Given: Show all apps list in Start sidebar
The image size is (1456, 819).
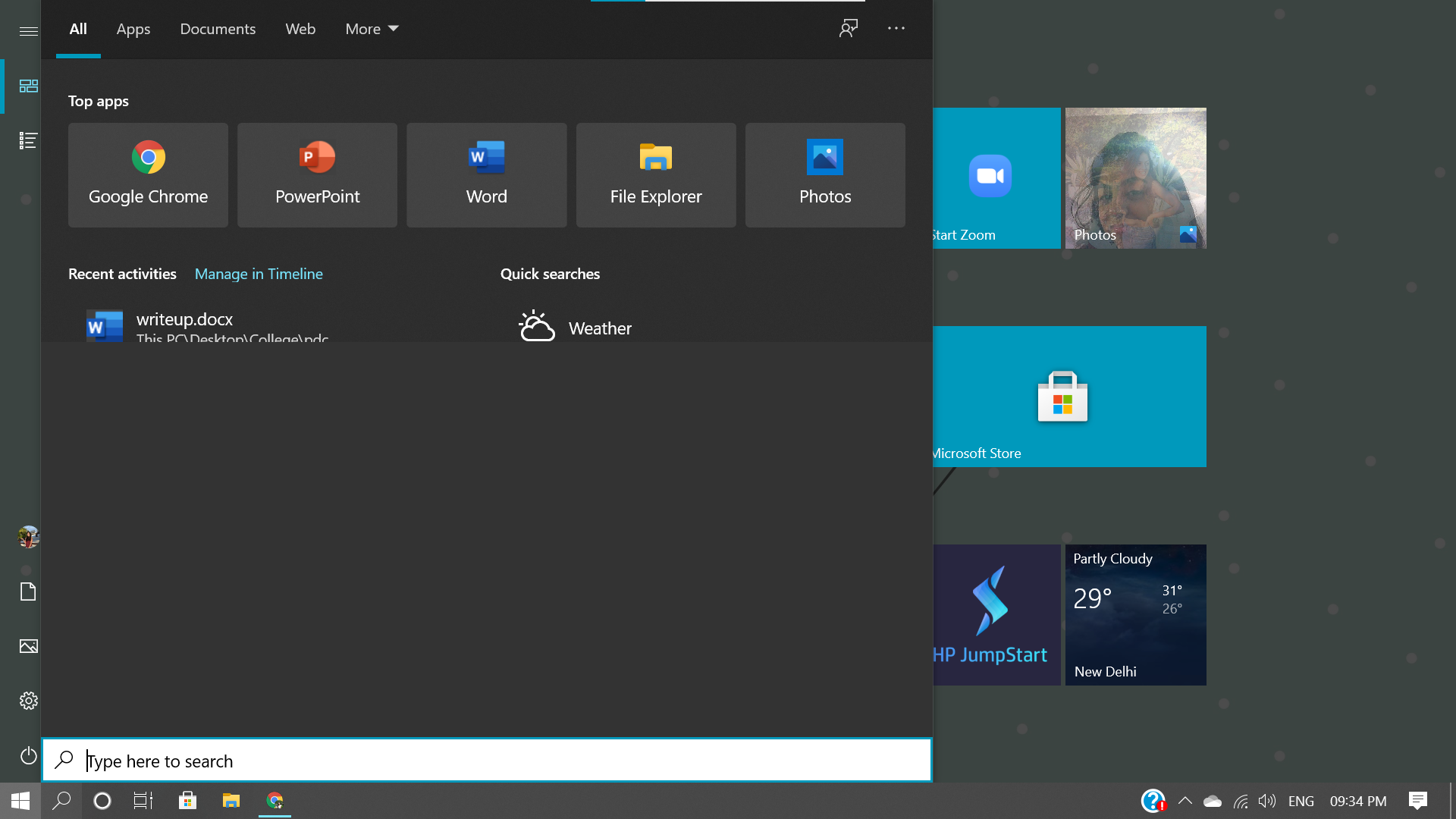Looking at the screenshot, I should (x=28, y=140).
